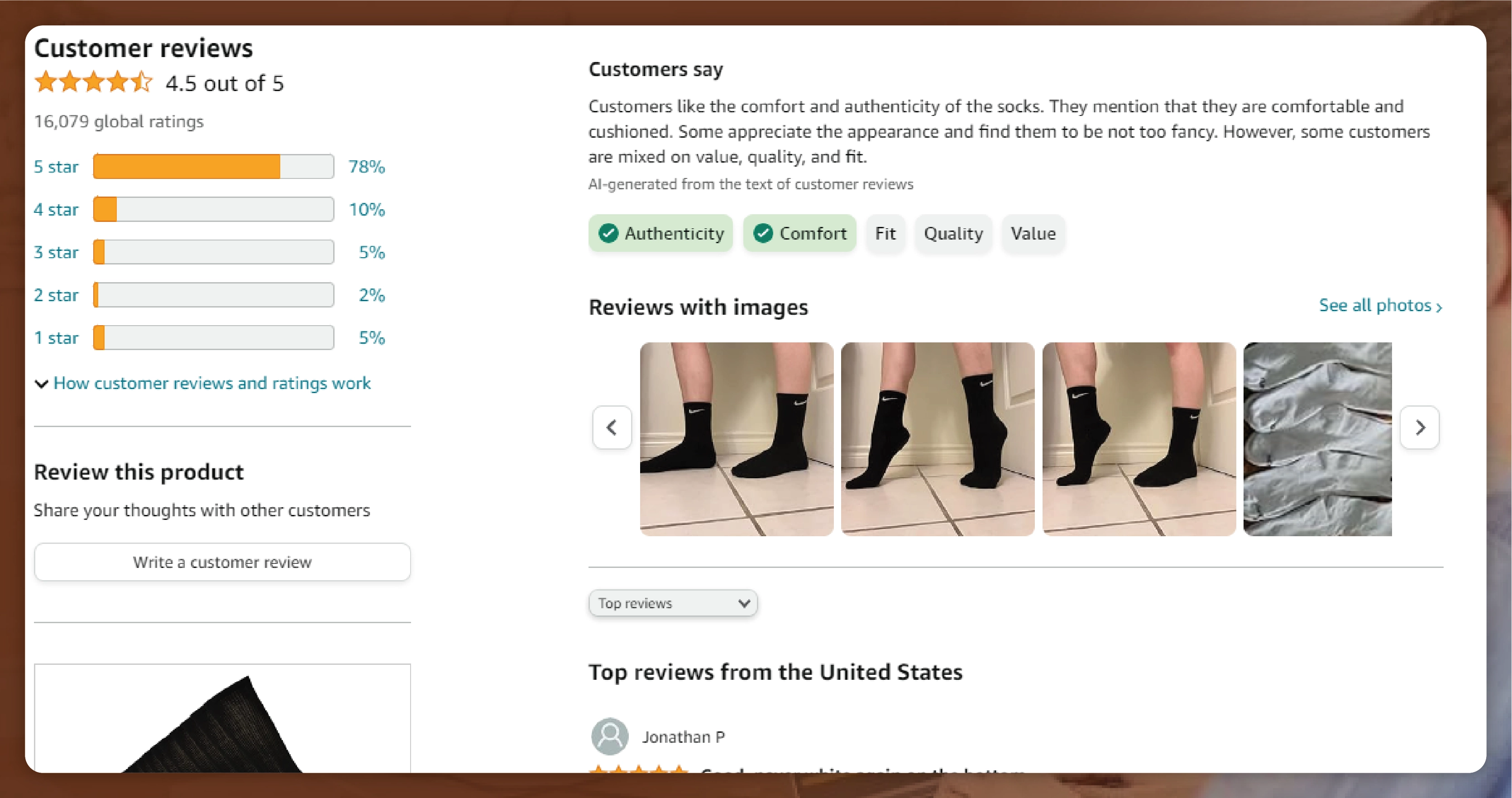Open the third black socks review photo
Image resolution: width=1512 pixels, height=798 pixels.
[1139, 439]
